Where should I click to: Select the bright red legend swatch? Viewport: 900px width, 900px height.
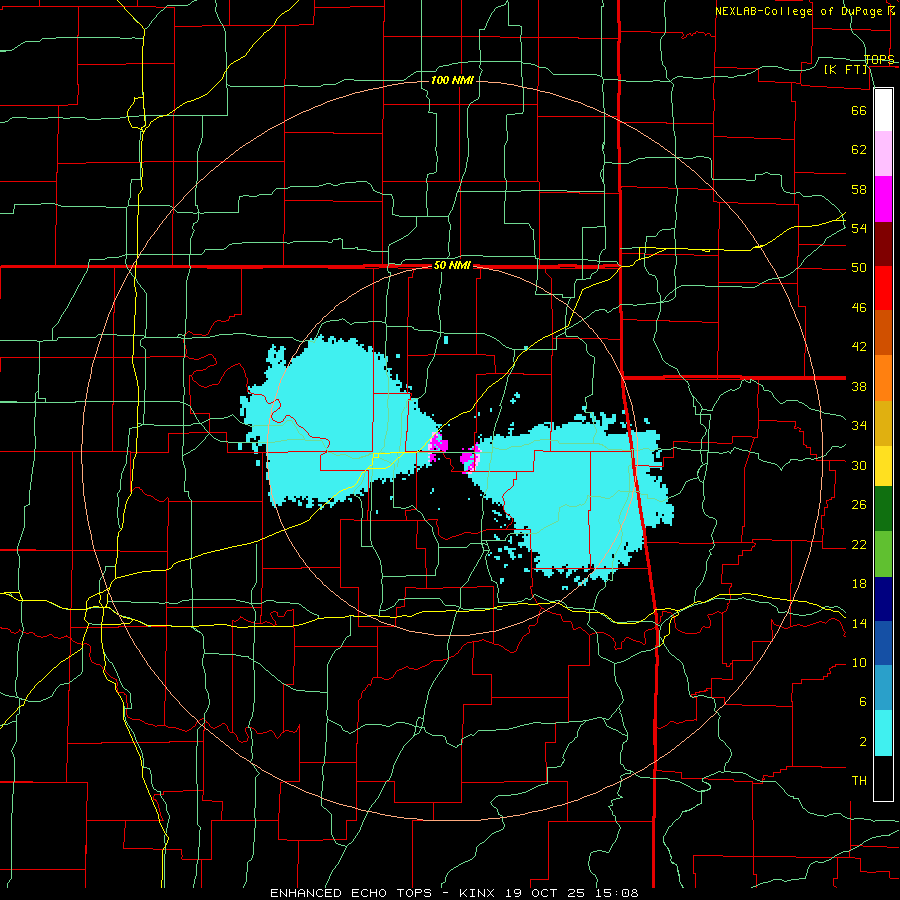883,288
